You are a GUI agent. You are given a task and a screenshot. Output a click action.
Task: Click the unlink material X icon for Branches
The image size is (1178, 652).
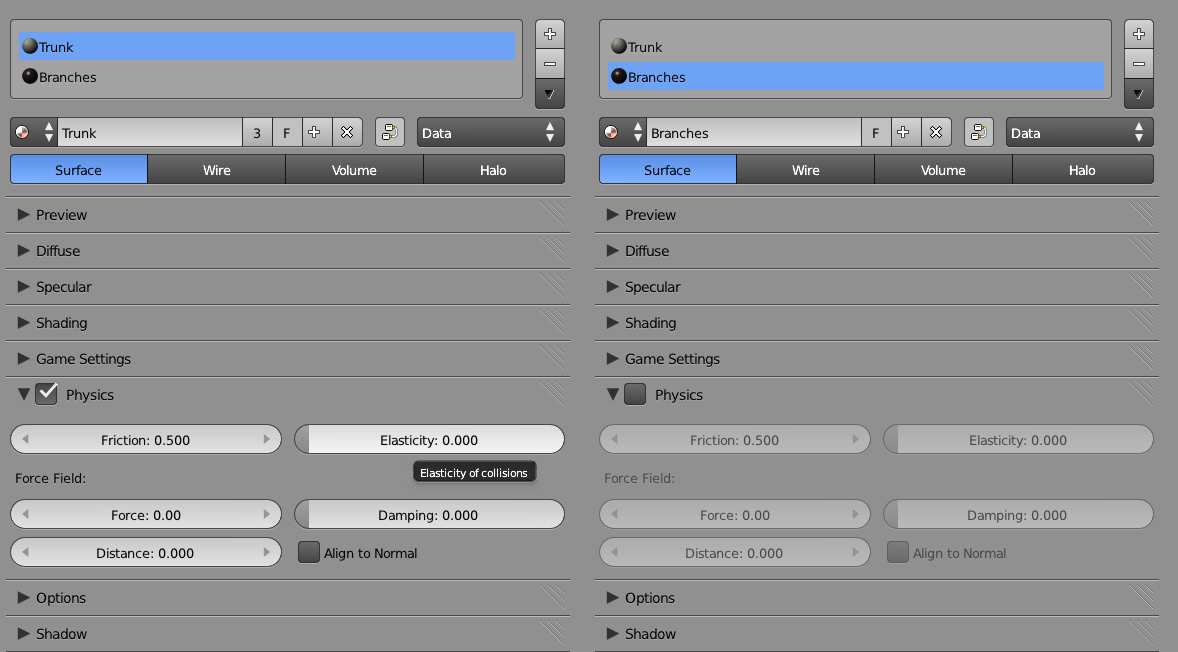click(936, 131)
